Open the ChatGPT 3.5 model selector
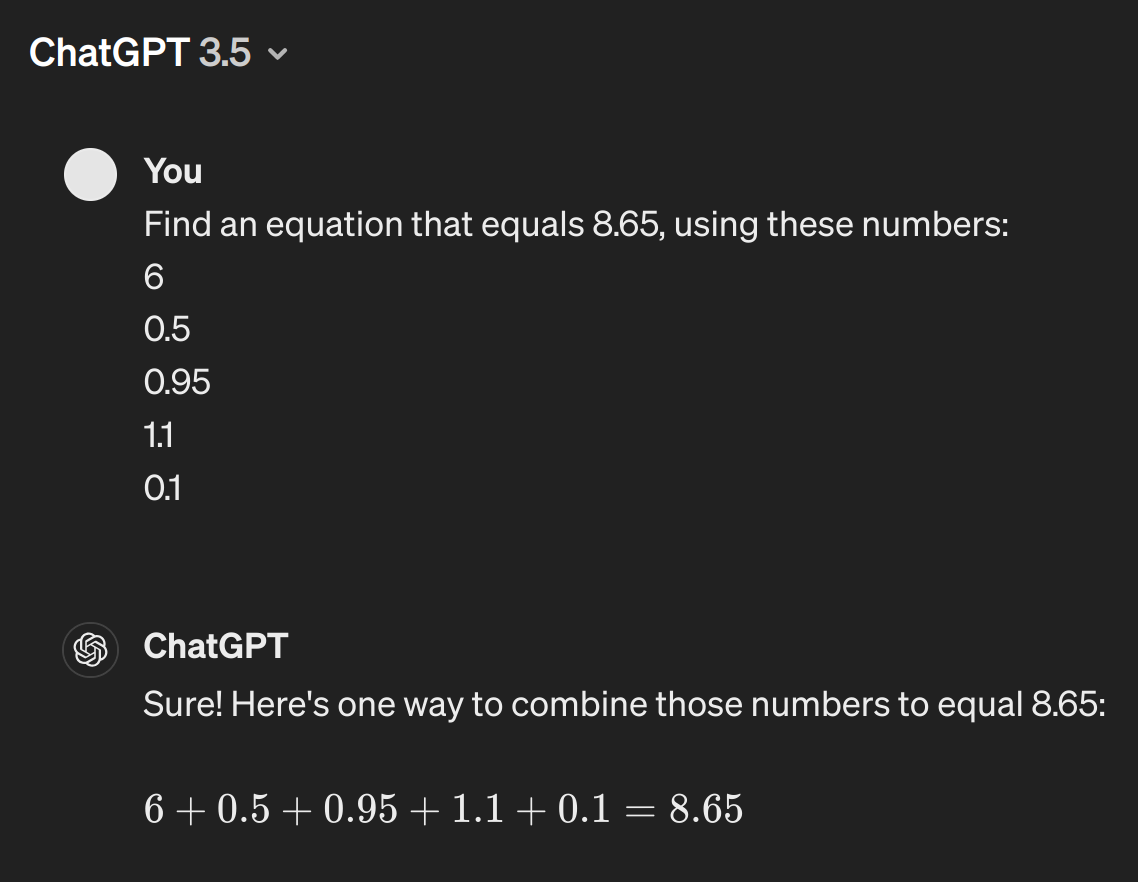Image resolution: width=1138 pixels, height=882 pixels. (158, 53)
